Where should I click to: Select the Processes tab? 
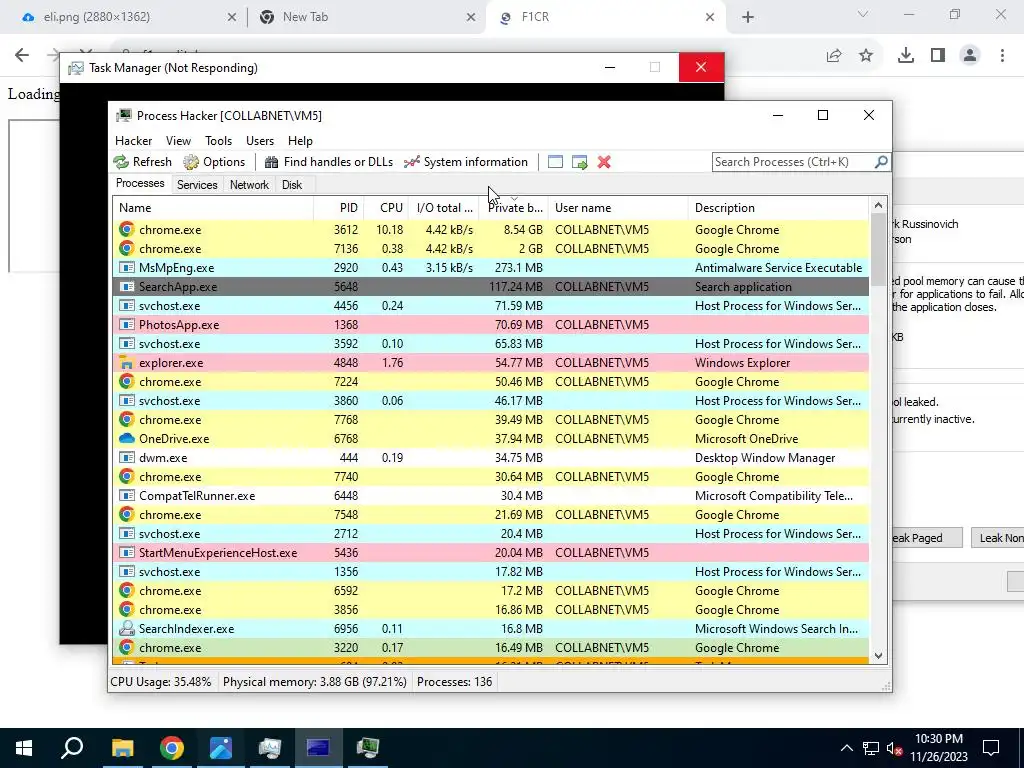coord(140,184)
